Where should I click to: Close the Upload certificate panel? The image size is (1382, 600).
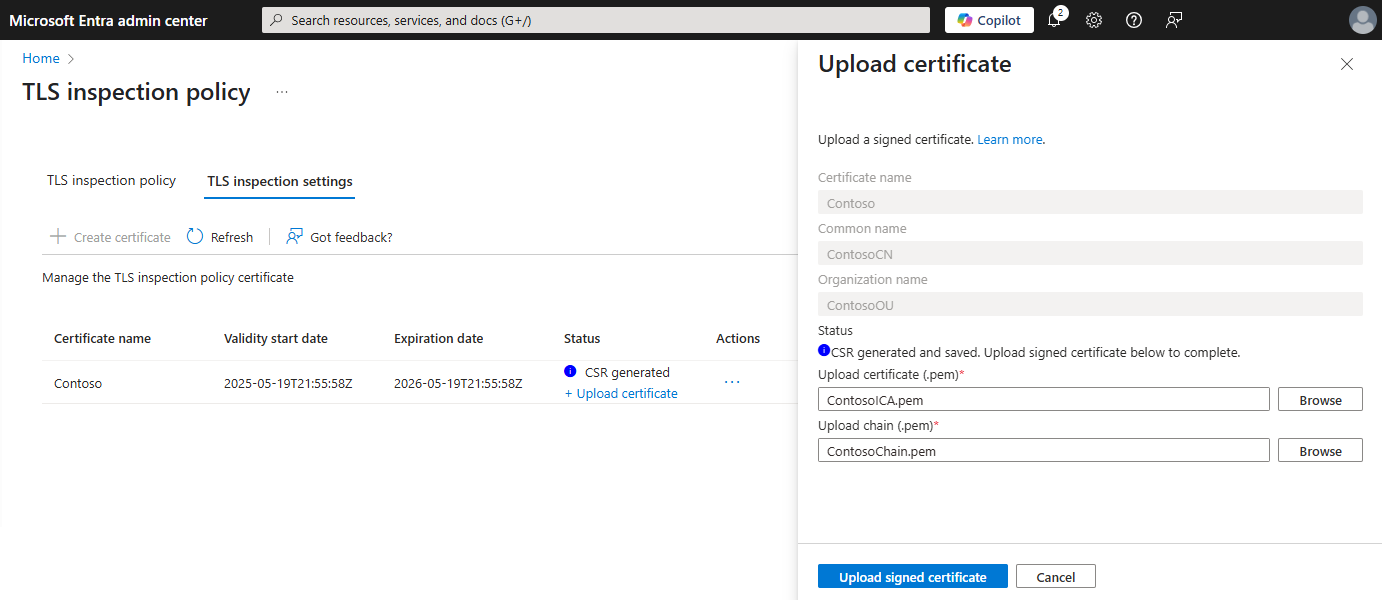[x=1347, y=64]
